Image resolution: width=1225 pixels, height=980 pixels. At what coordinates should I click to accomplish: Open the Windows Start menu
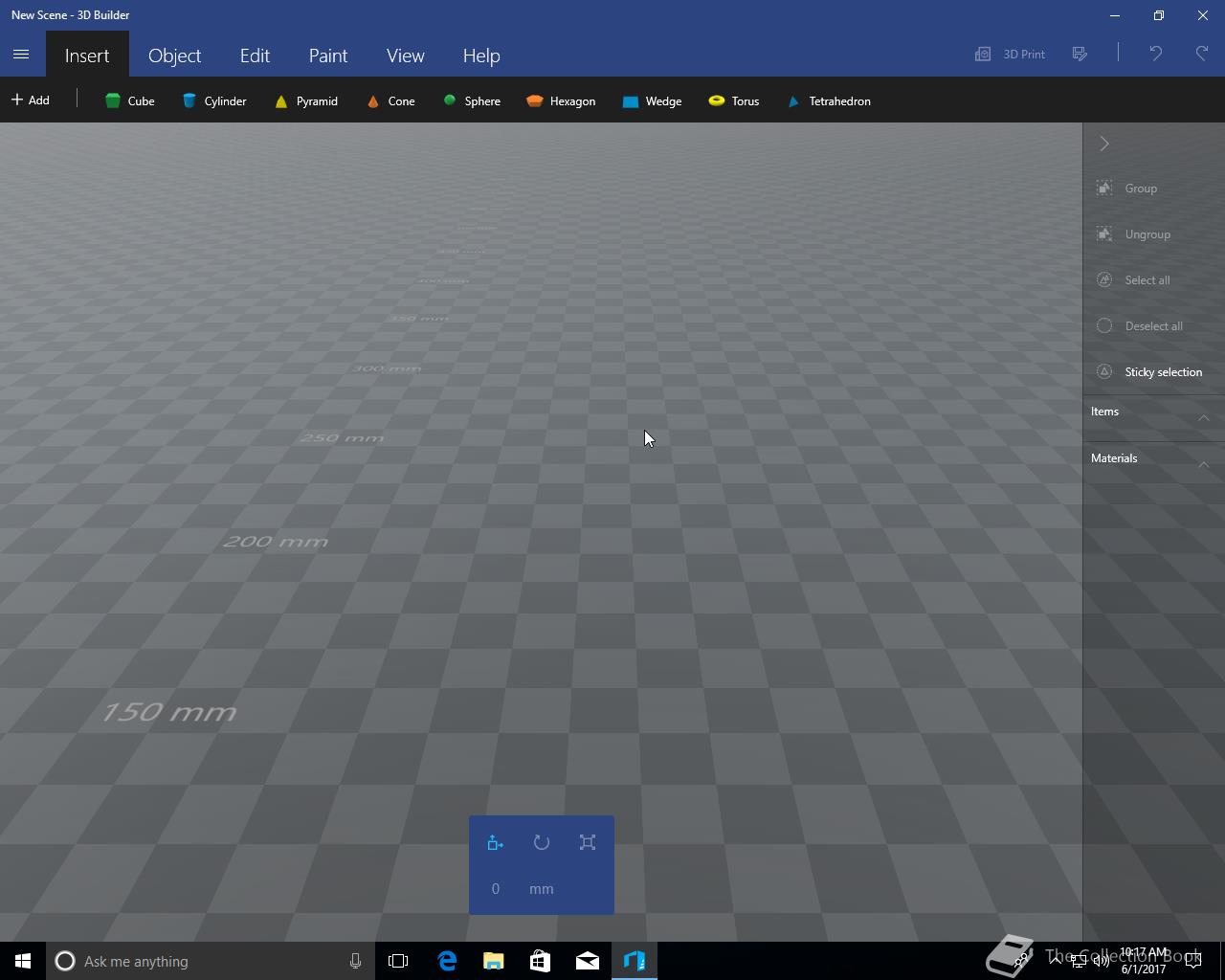point(23,961)
